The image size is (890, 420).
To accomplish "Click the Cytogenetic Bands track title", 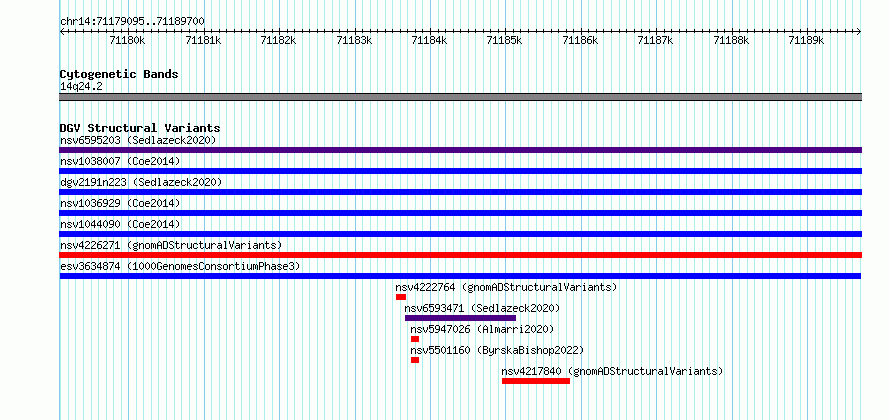I will point(119,74).
